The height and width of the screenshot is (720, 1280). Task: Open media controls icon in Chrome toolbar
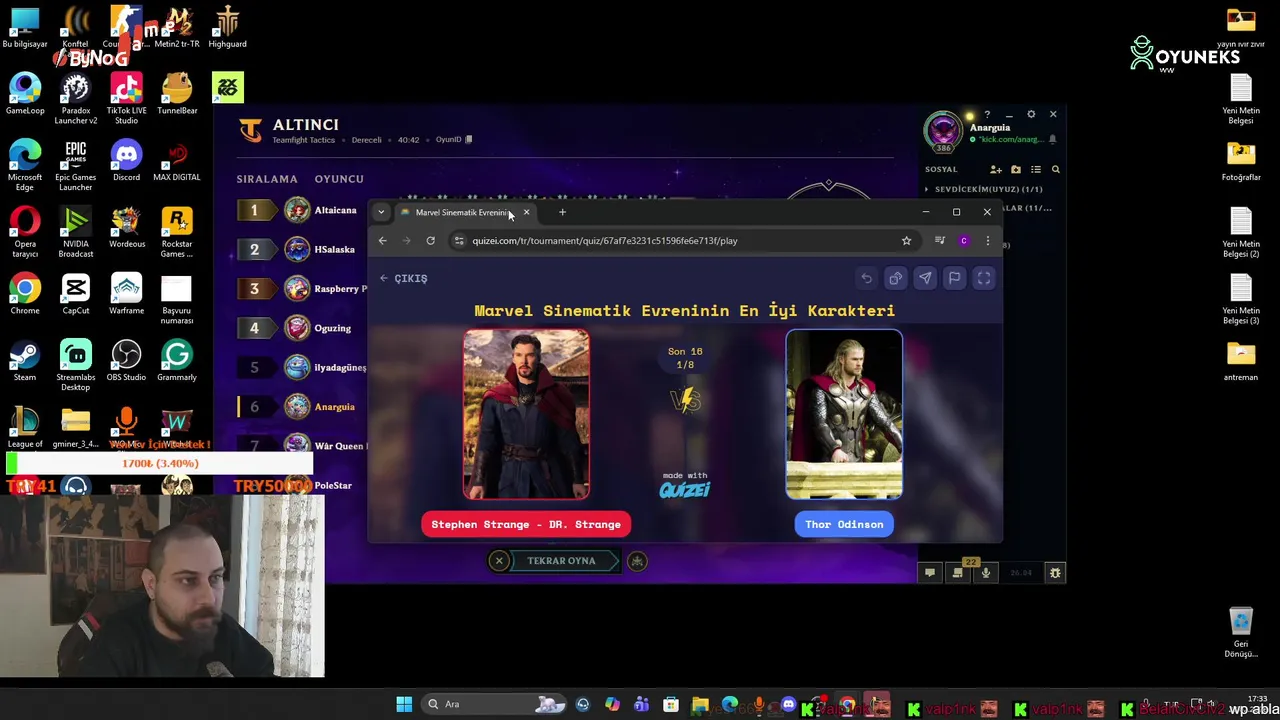coord(940,240)
